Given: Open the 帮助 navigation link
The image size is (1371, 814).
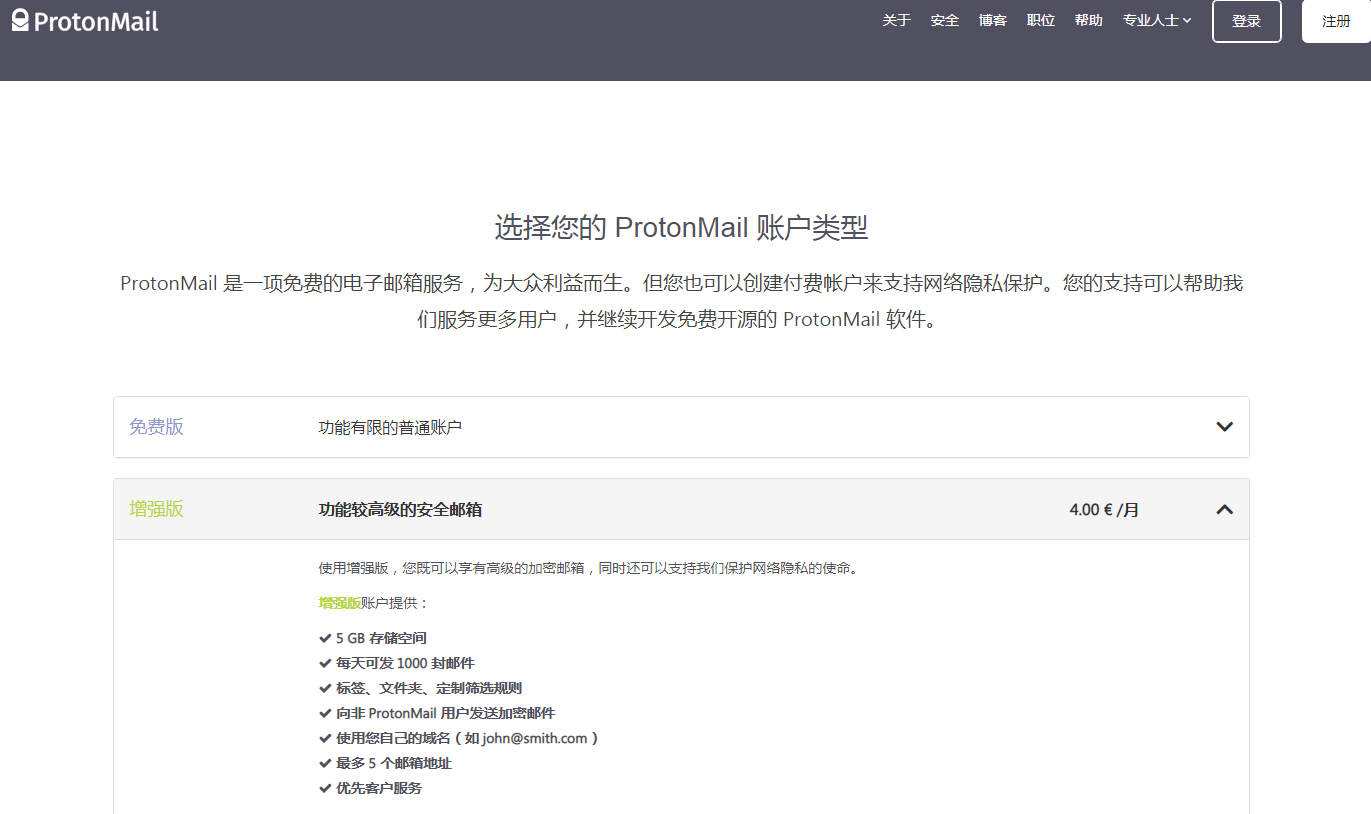Looking at the screenshot, I should point(1088,20).
